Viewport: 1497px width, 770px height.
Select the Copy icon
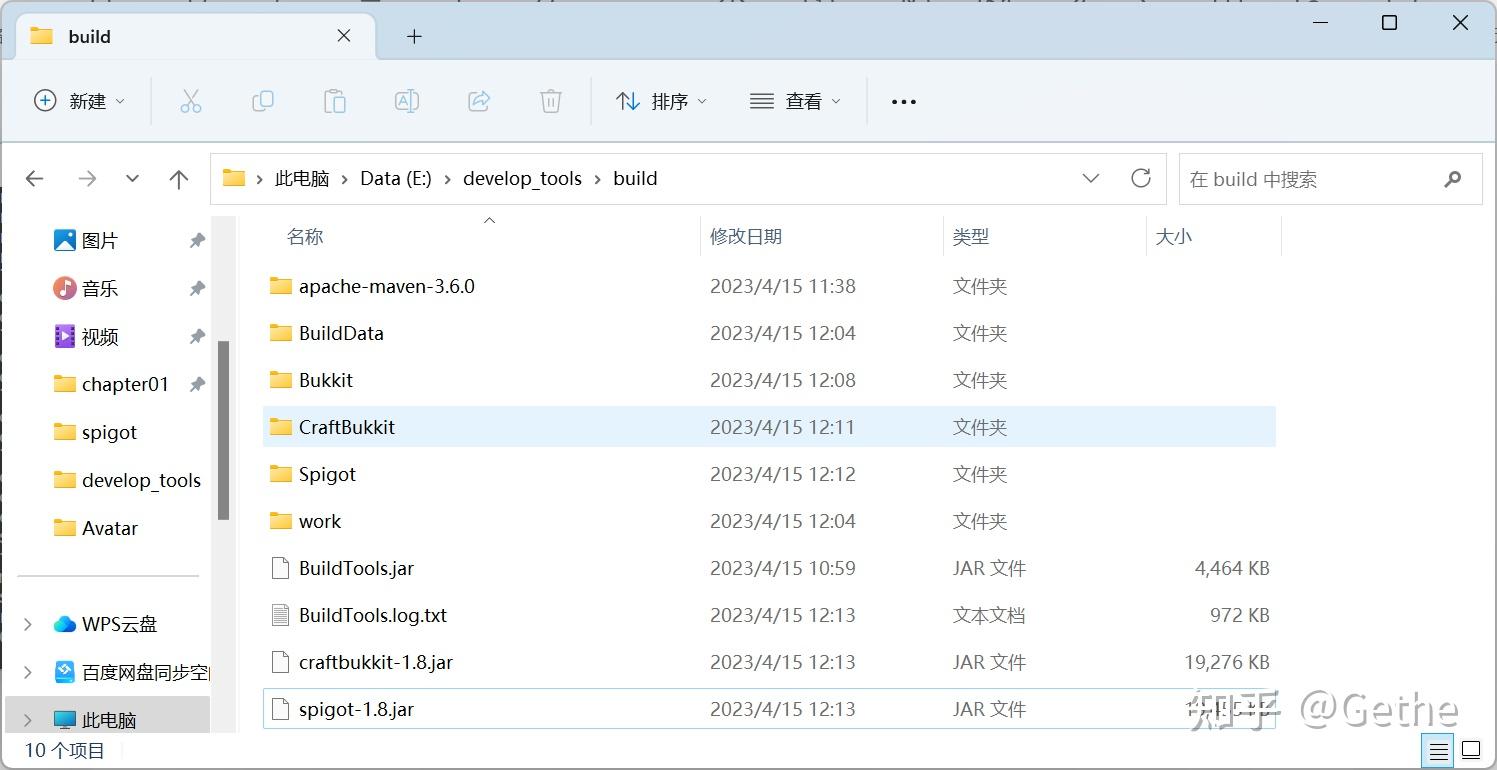pos(263,100)
